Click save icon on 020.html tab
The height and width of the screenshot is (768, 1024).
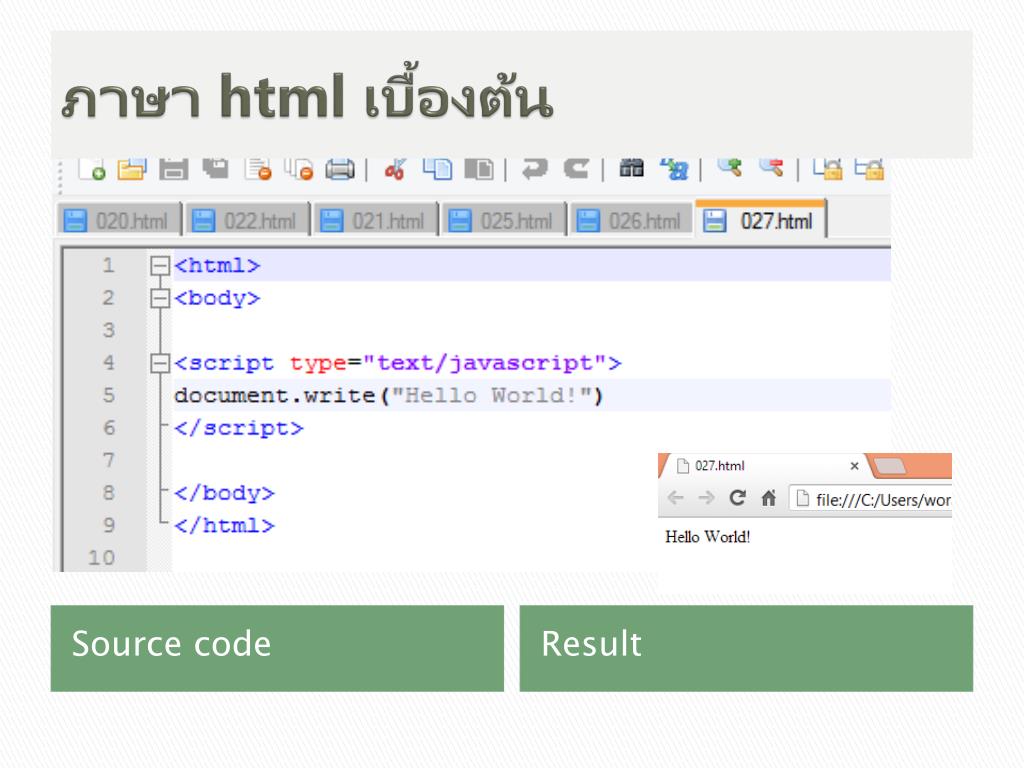(74, 221)
